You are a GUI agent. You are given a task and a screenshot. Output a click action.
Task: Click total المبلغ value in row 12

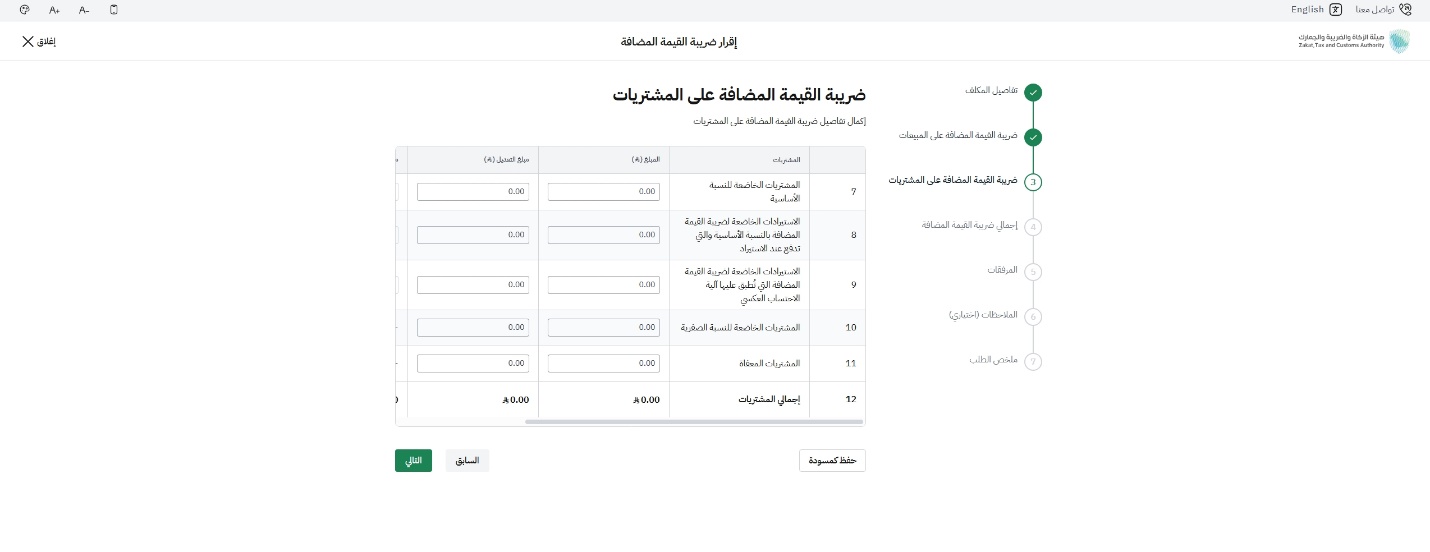[646, 399]
